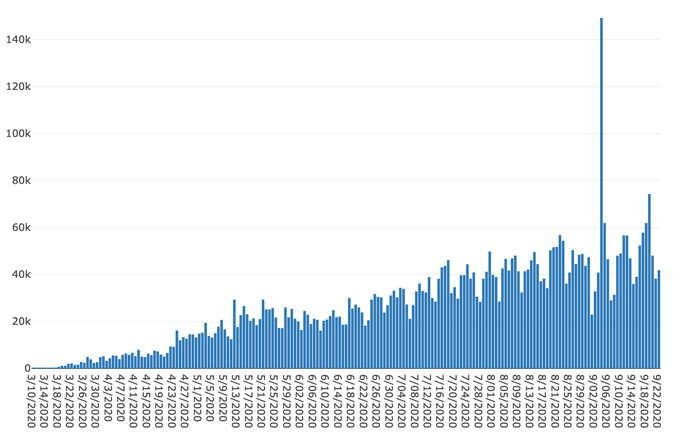Click the 100k y-axis label
This screenshot has height=437, width=680.
18,134
